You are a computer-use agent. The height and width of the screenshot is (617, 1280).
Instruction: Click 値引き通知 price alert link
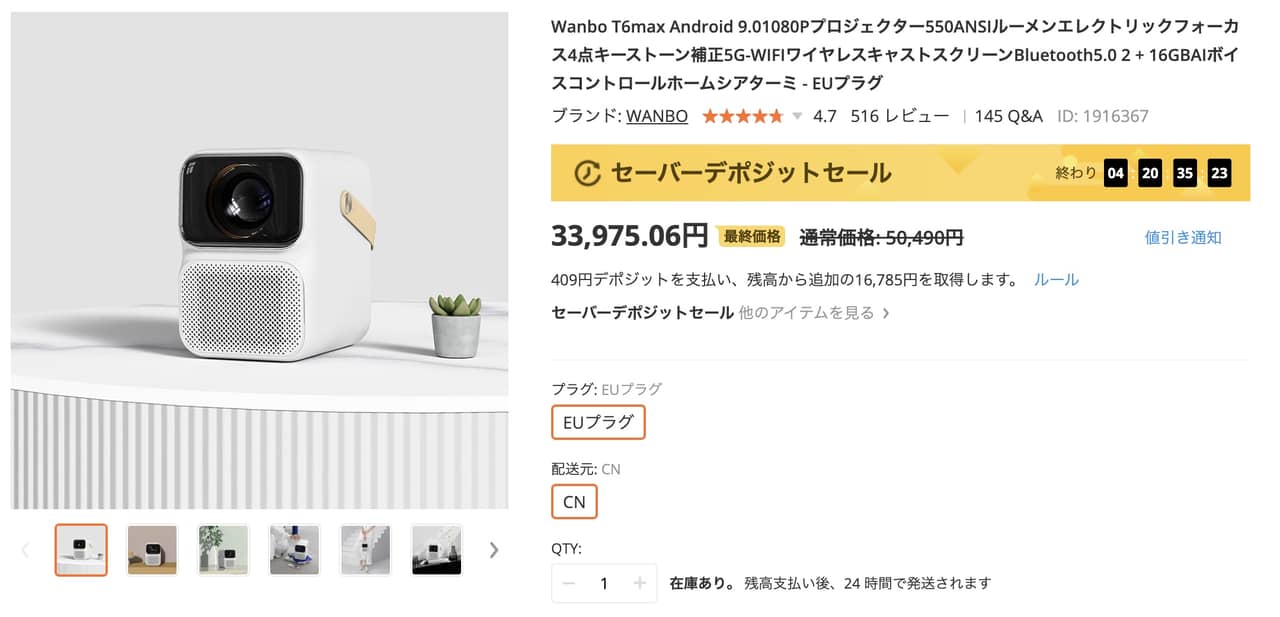[x=1183, y=237]
